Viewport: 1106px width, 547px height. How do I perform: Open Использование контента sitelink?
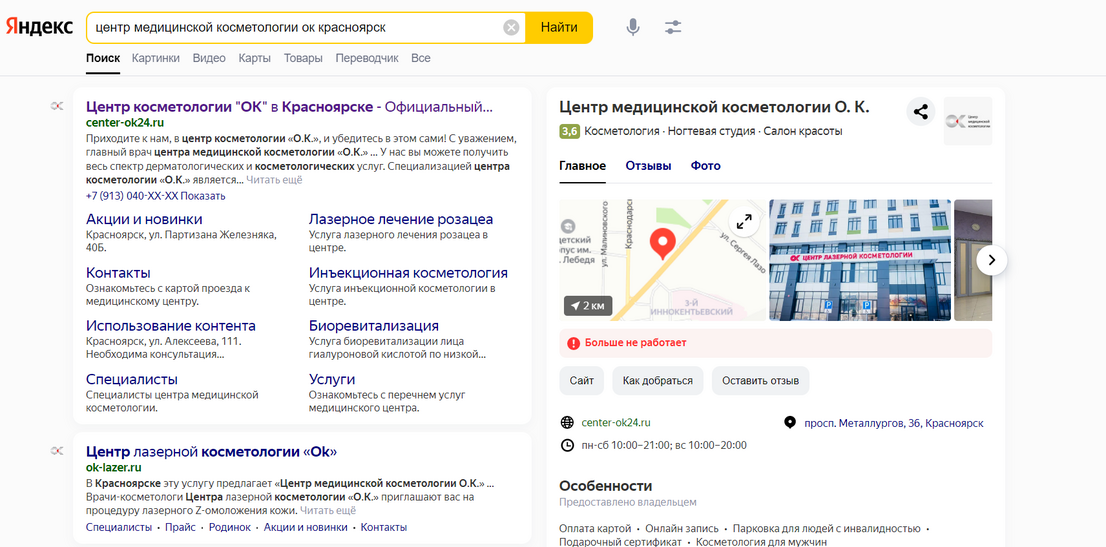171,325
